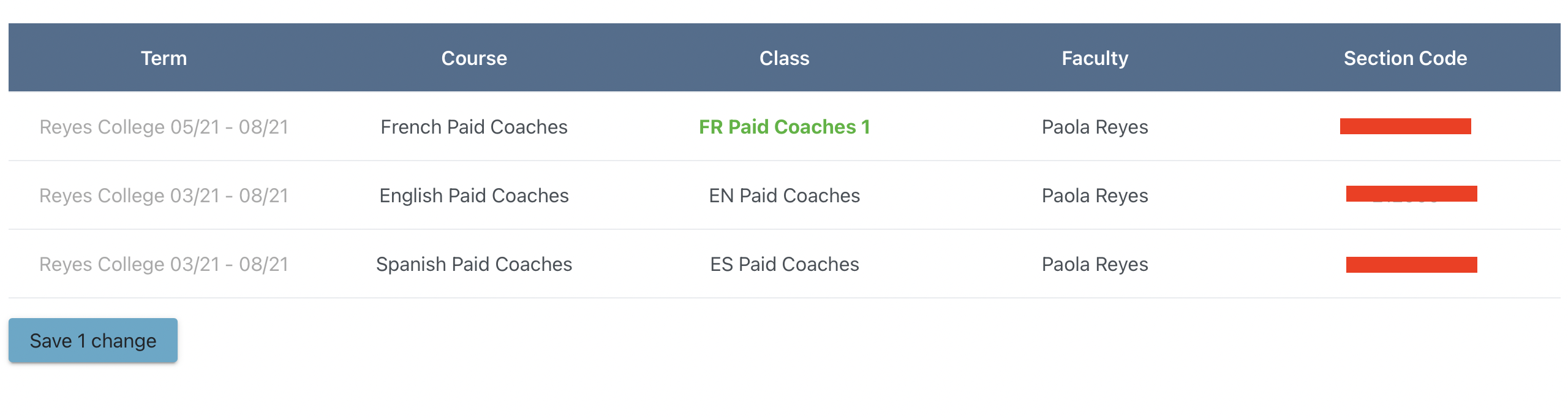Click the Class column header

[784, 58]
